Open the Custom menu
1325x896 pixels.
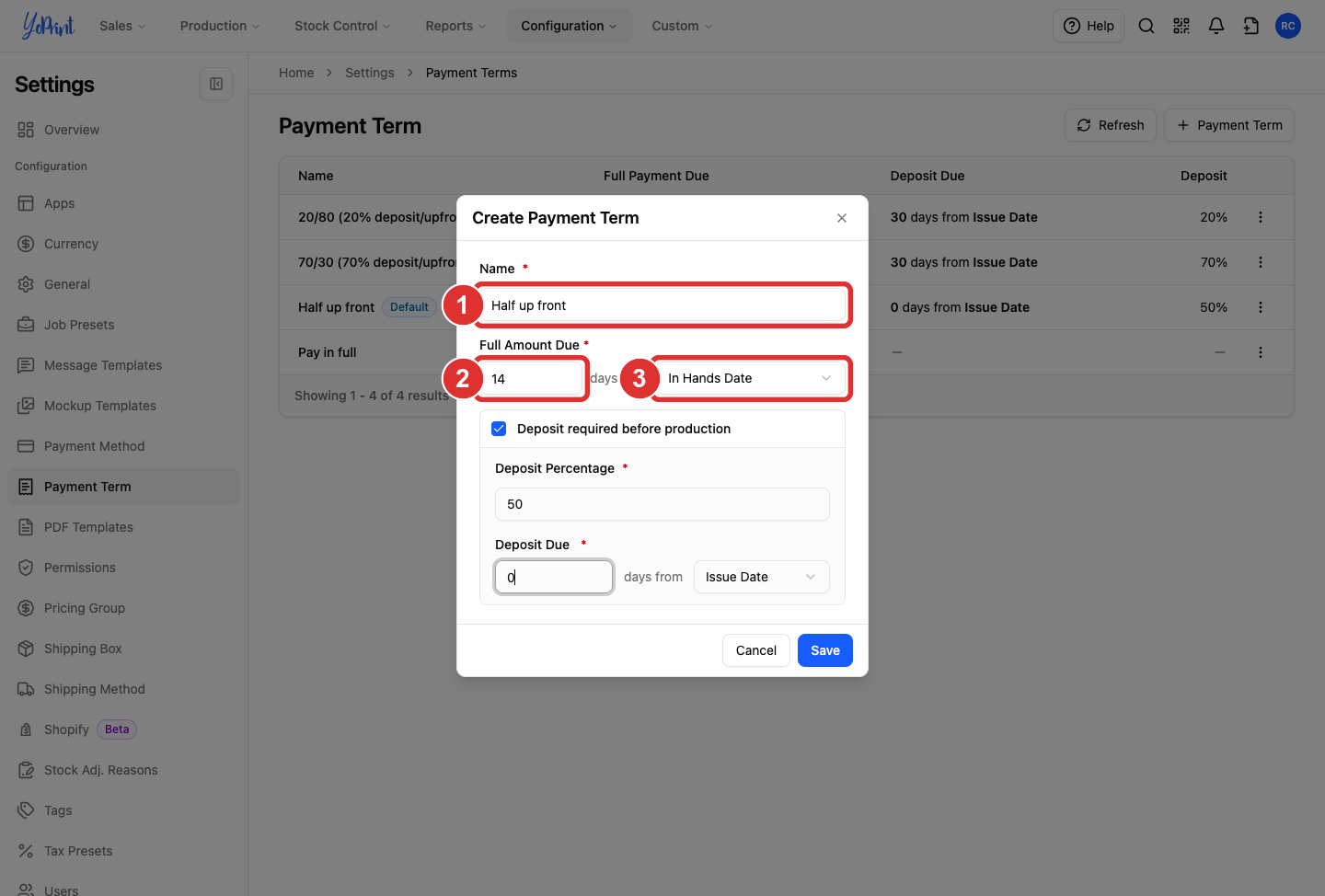(682, 26)
